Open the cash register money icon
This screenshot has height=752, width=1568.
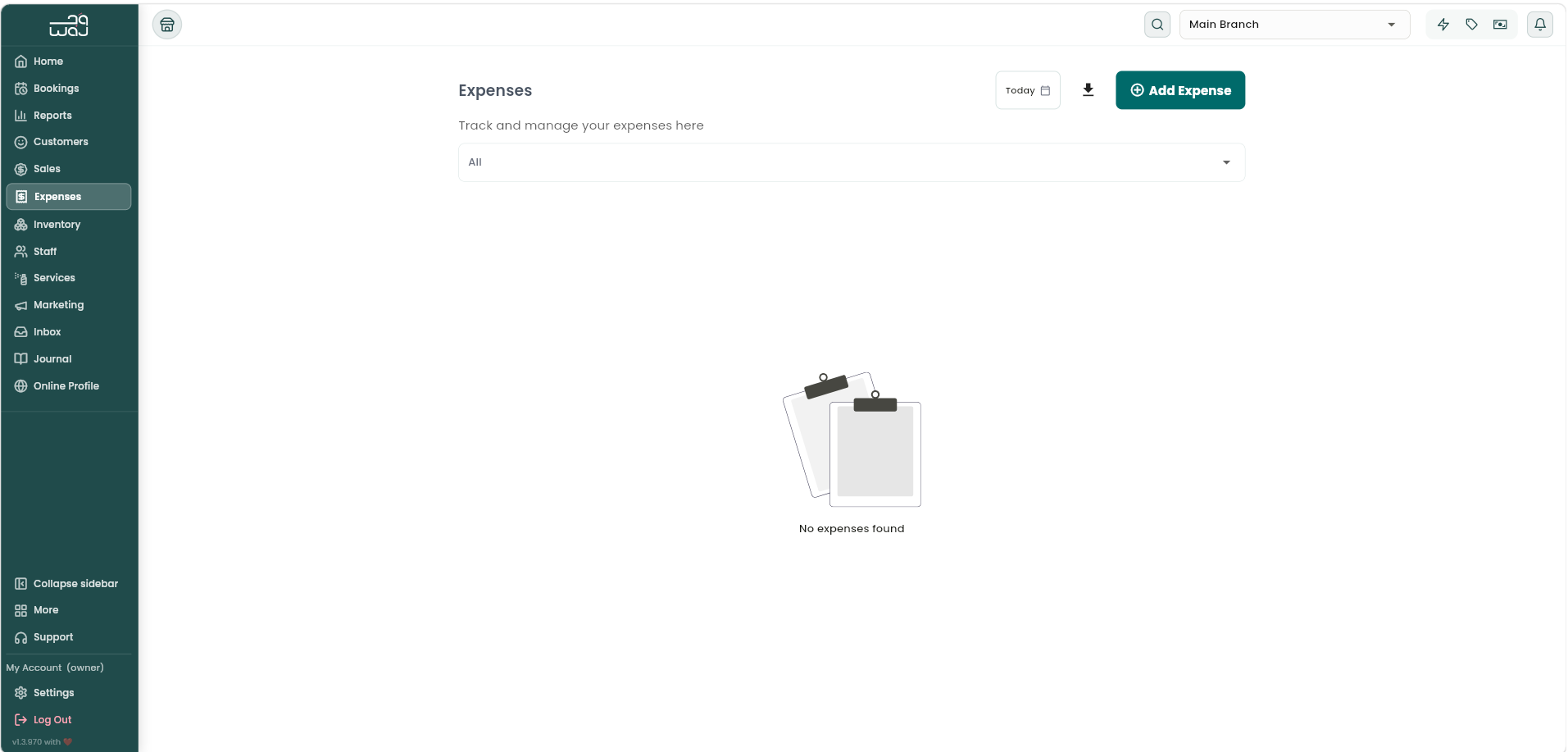click(x=1500, y=25)
